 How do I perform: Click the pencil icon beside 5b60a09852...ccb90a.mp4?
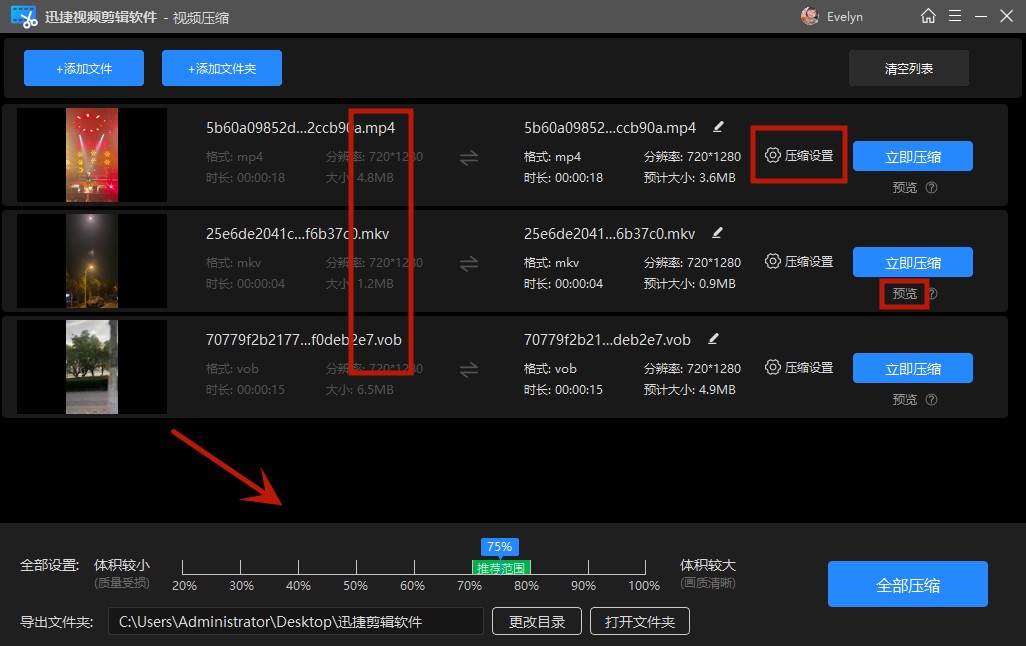pyautogui.click(x=717, y=127)
